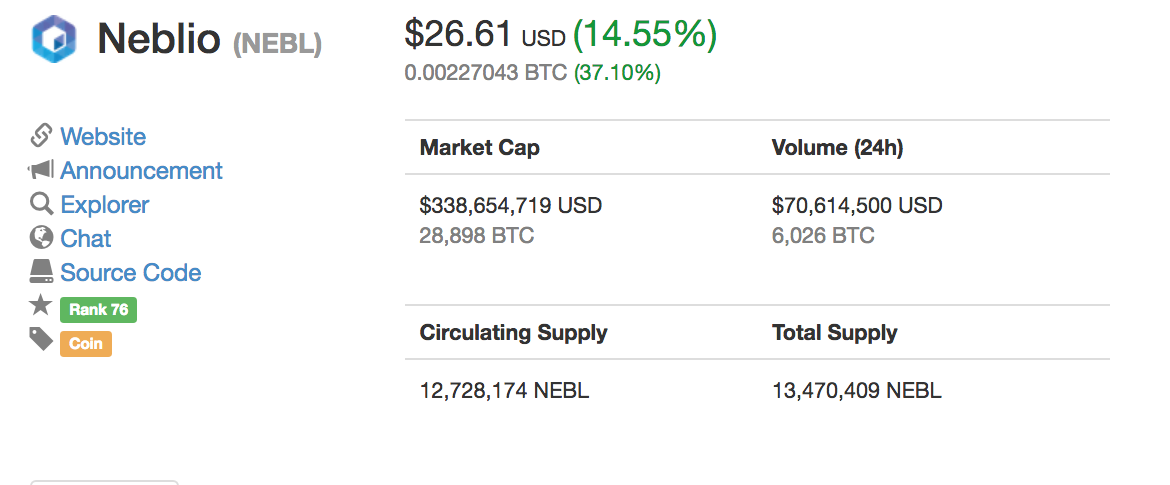The image size is (1170, 485).
Task: Open the Chat link
Action: point(86,239)
